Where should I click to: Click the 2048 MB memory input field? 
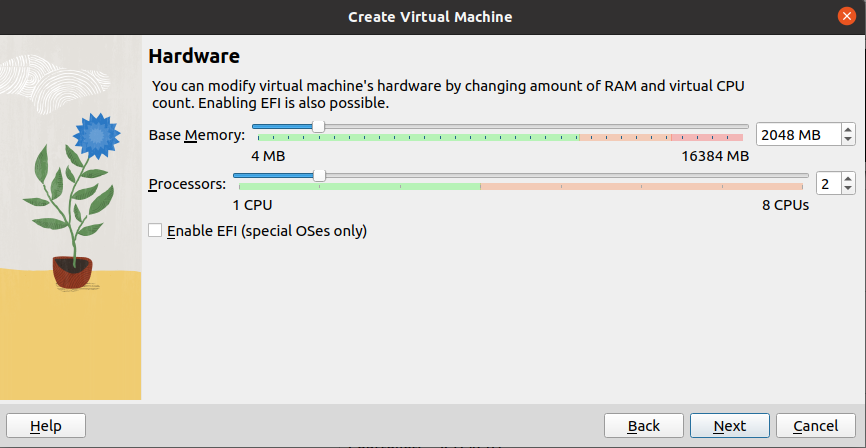[797, 134]
